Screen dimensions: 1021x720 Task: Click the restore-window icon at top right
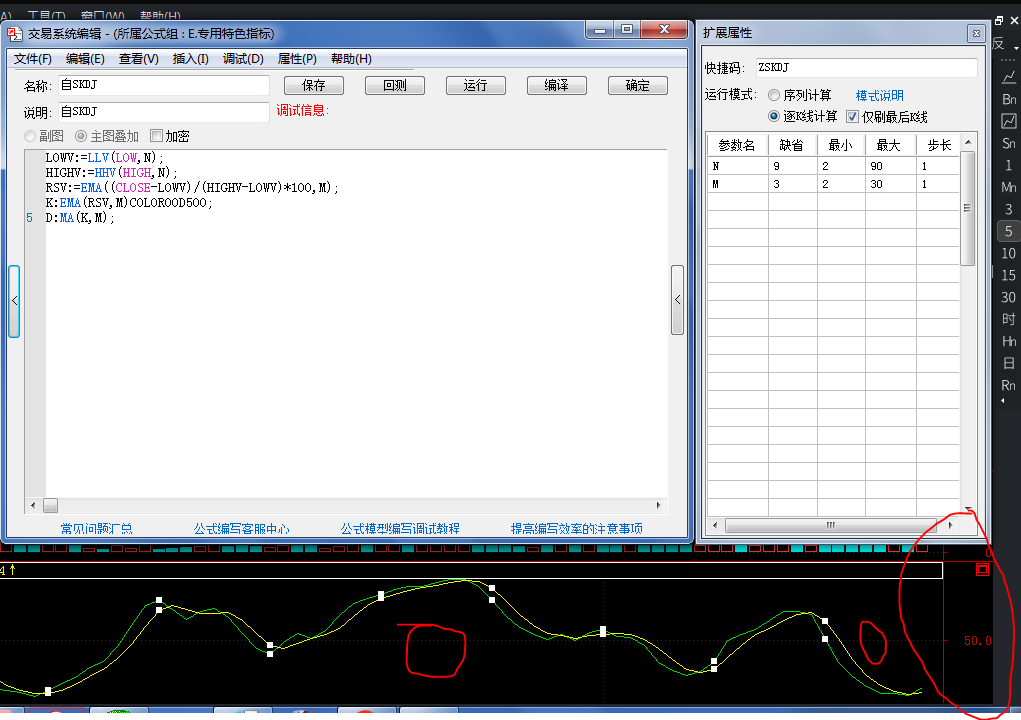pyautogui.click(x=999, y=20)
